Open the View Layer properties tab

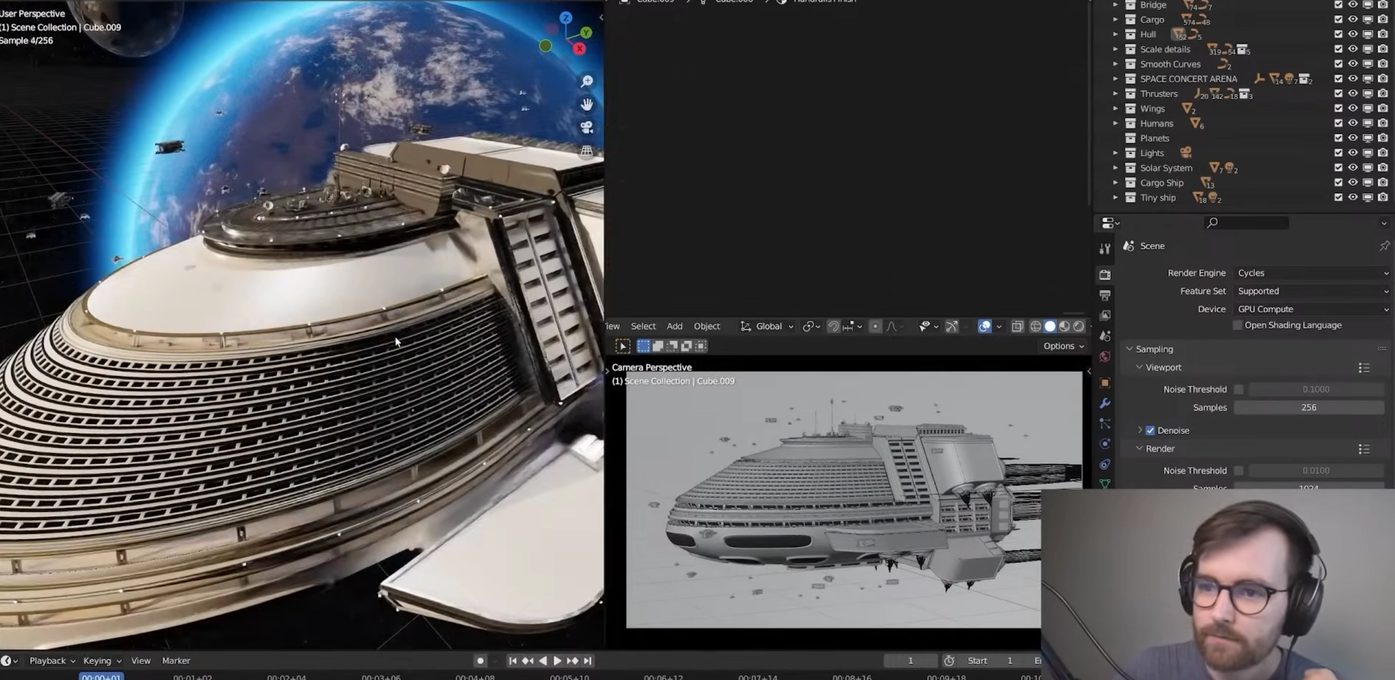tap(1105, 315)
